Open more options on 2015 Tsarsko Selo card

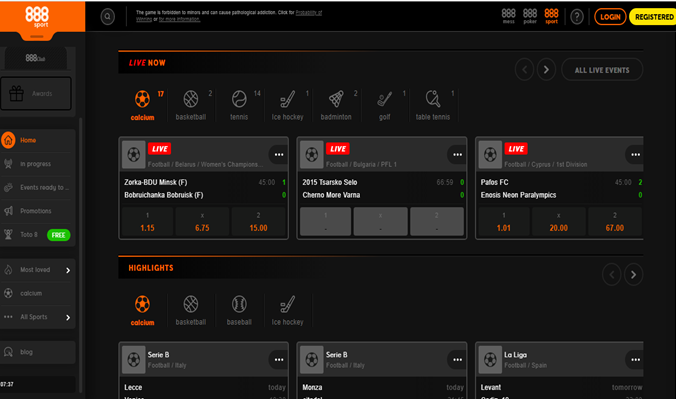(x=457, y=154)
